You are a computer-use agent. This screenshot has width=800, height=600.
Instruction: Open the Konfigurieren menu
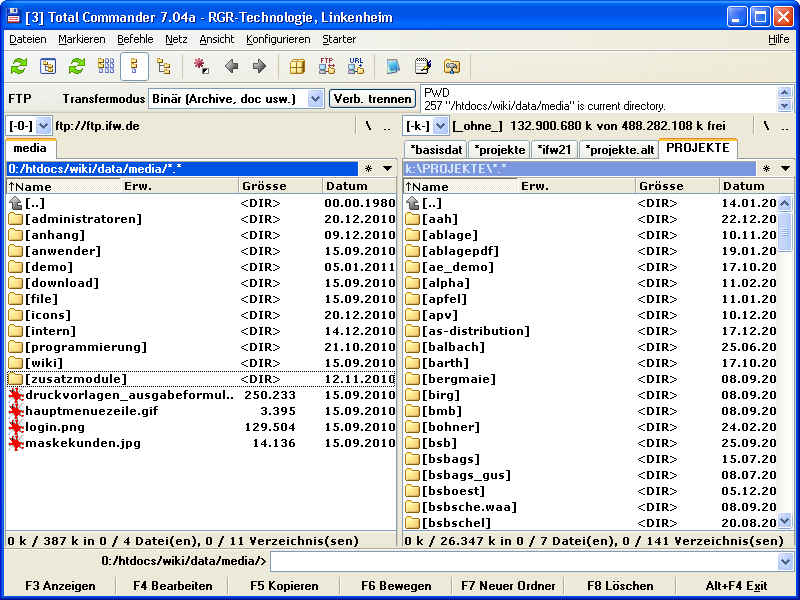click(x=278, y=39)
